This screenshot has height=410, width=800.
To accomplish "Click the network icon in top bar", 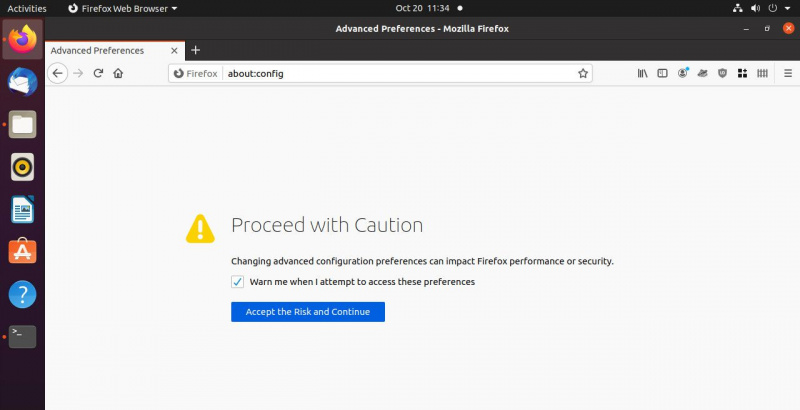I will click(x=738, y=8).
